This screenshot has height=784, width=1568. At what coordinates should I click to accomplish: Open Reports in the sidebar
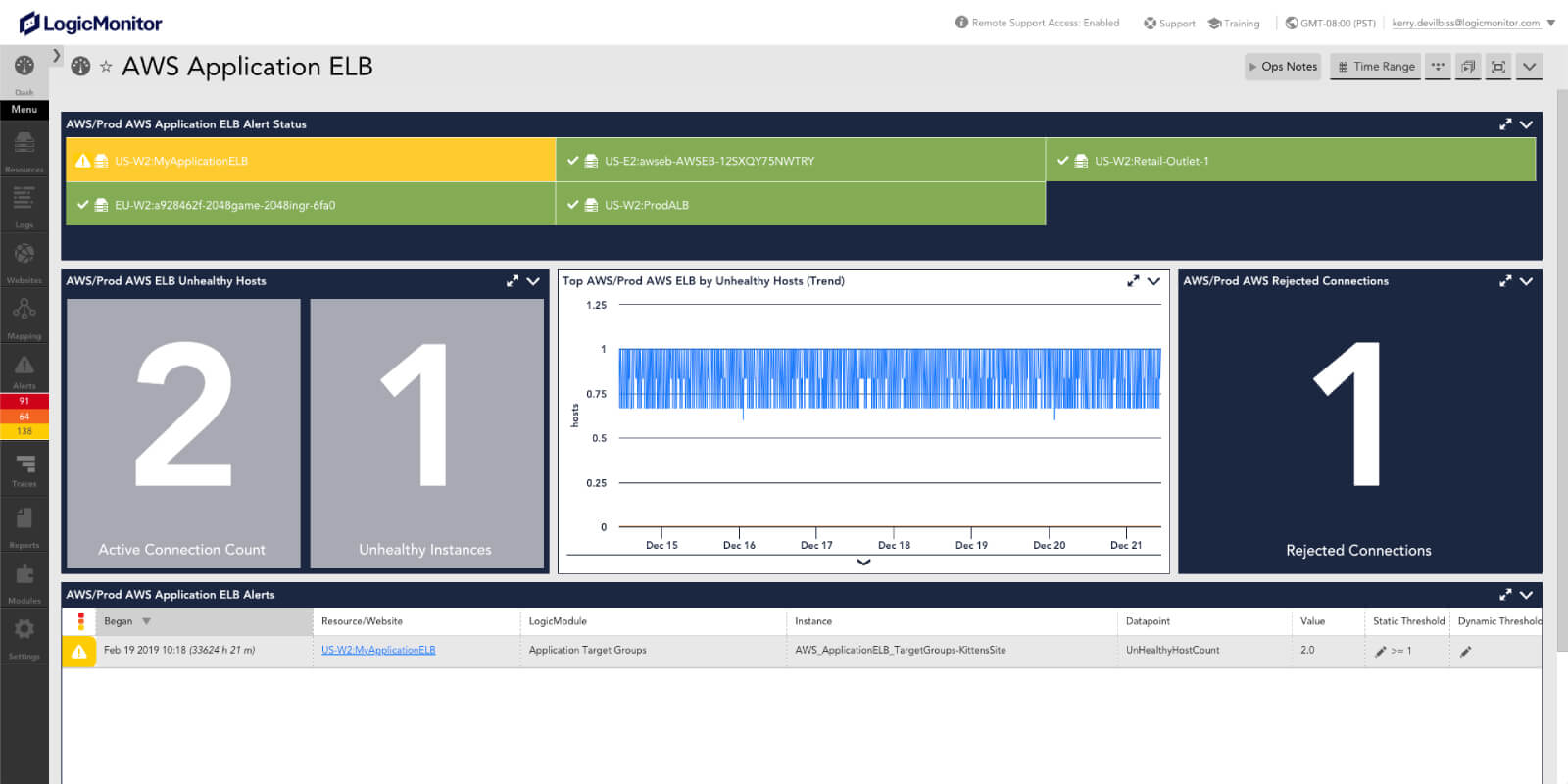click(x=24, y=525)
